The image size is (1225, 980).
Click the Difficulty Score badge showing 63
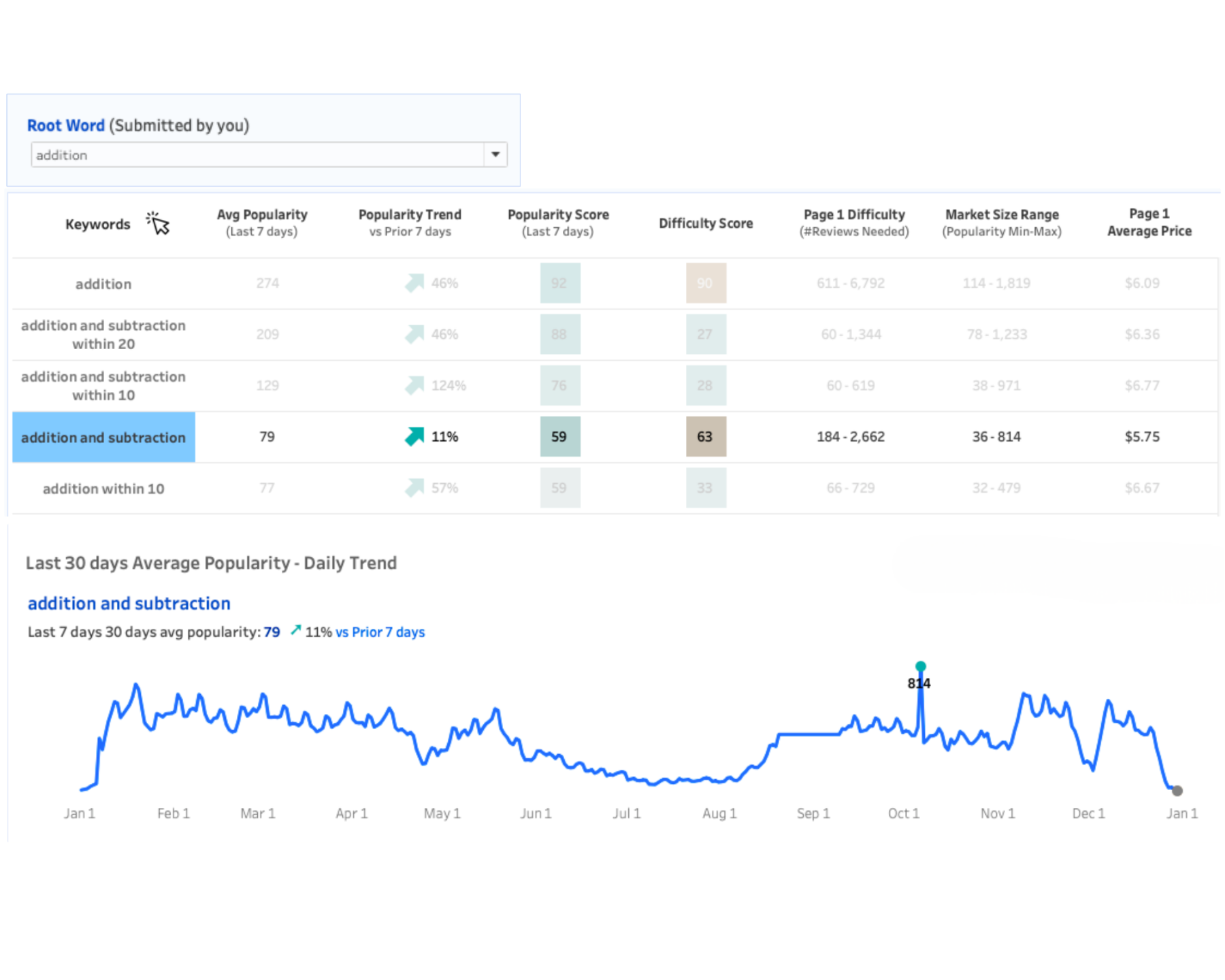point(706,436)
